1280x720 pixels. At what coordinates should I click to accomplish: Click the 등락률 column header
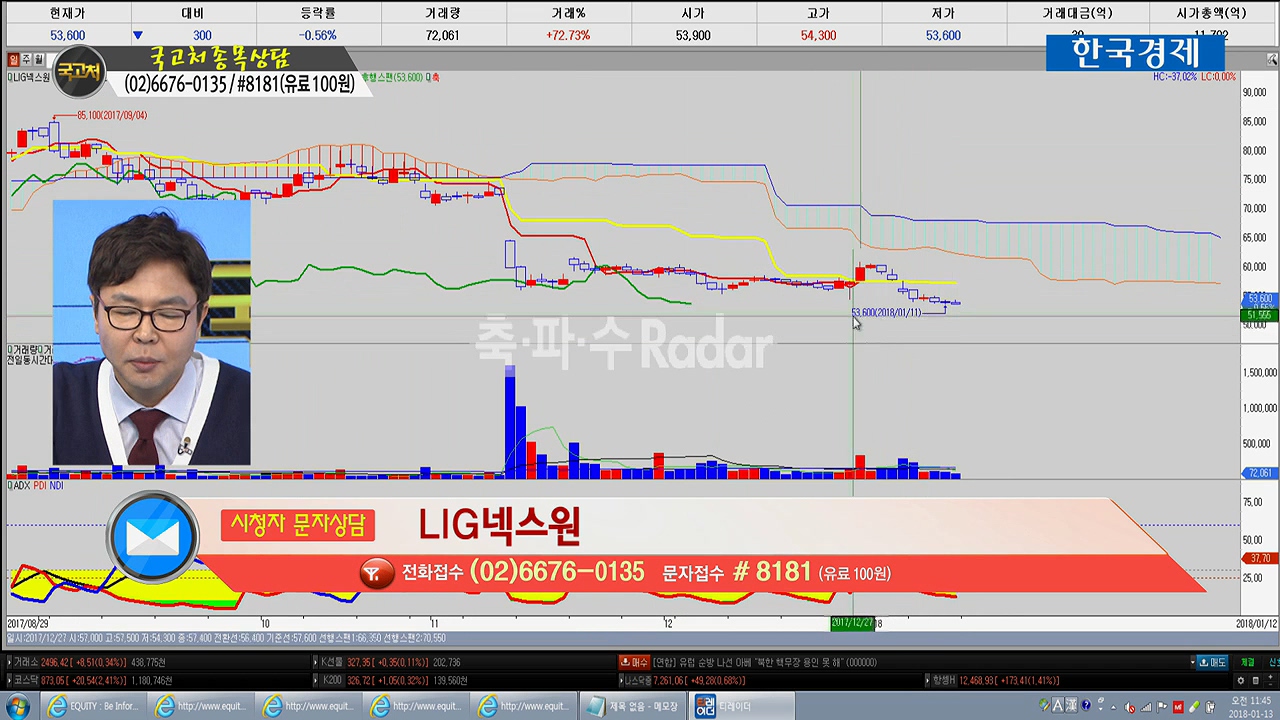click(x=318, y=13)
